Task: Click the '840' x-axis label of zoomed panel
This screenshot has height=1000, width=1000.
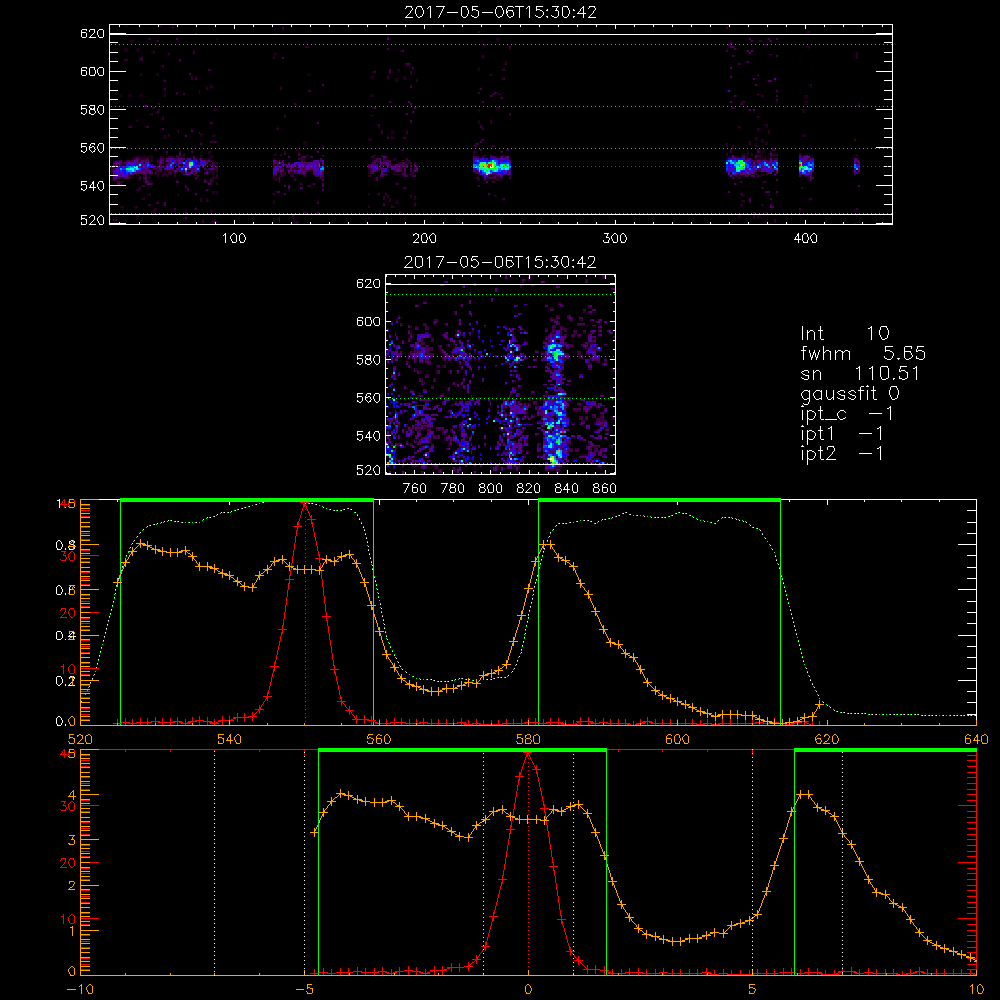Action: pos(566,489)
